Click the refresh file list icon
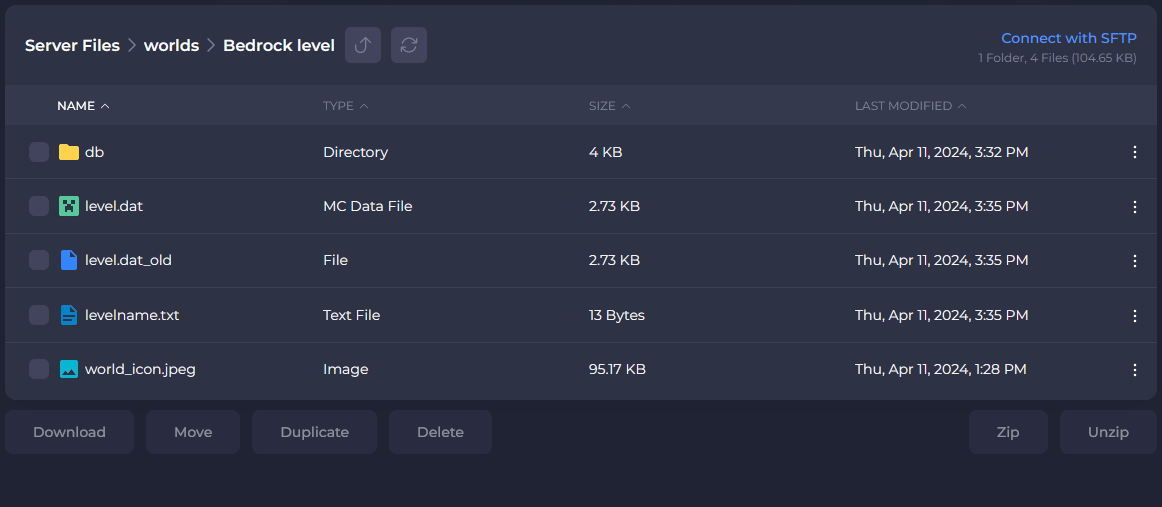Viewport: 1162px width, 507px height. (x=409, y=45)
